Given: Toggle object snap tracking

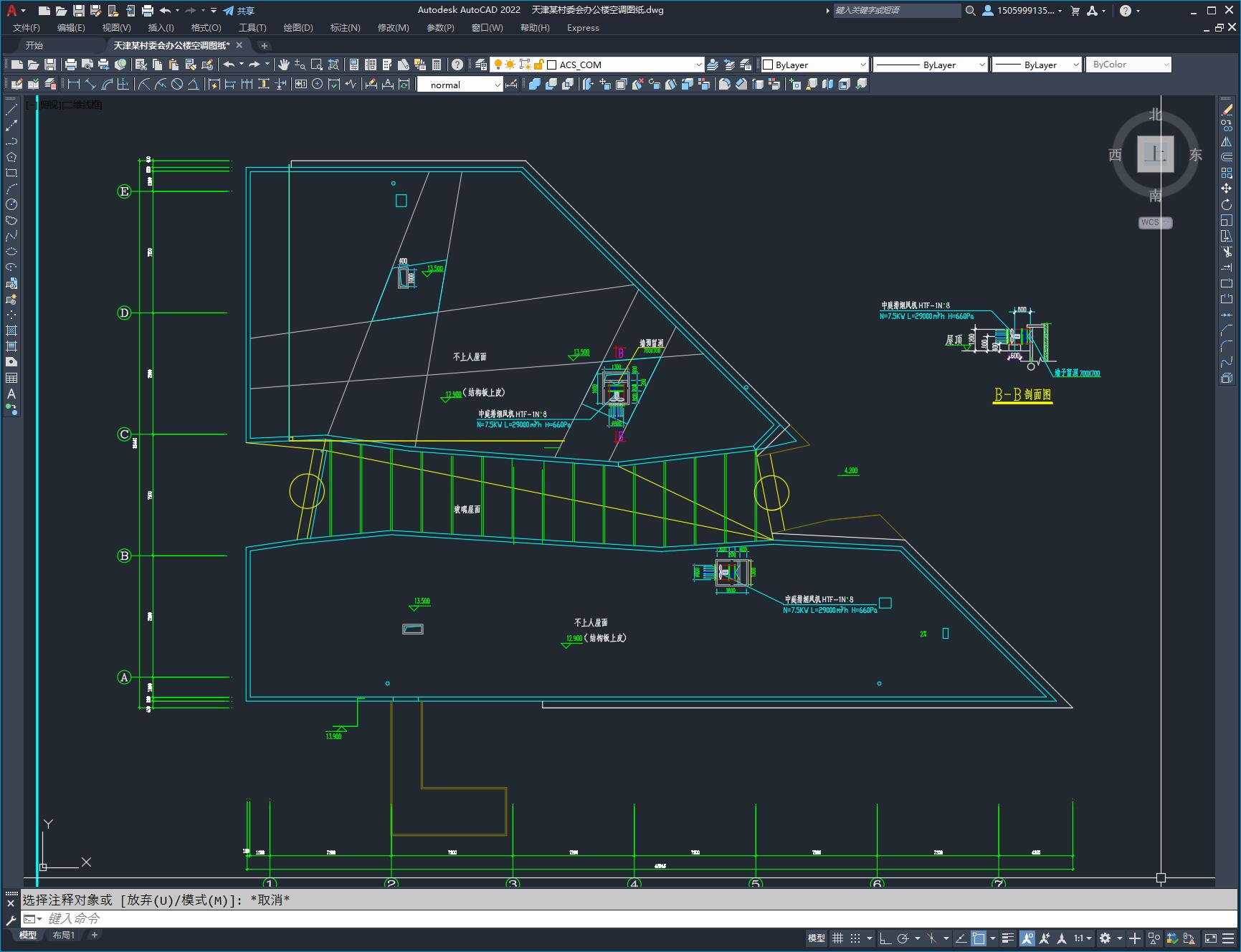Looking at the screenshot, I should coord(961,938).
